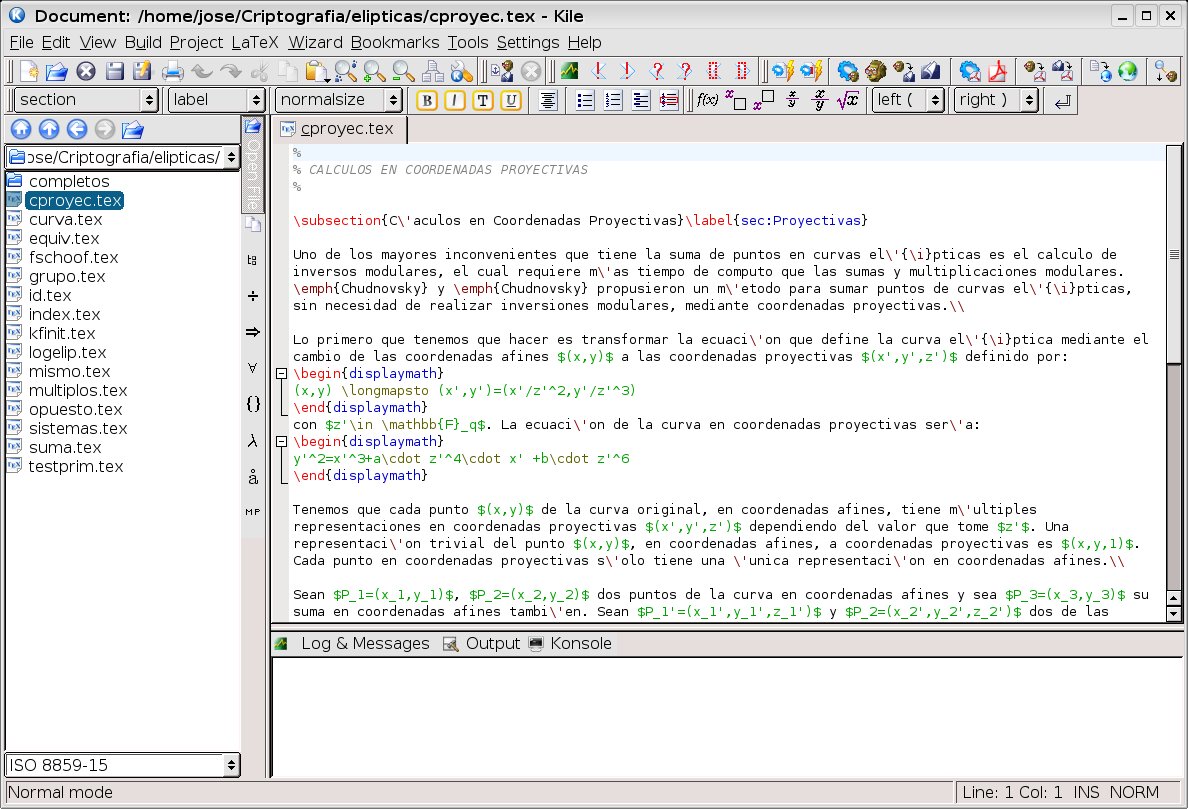Toggle the underline formatting button
Image resolution: width=1188 pixels, height=809 pixels.
(511, 100)
